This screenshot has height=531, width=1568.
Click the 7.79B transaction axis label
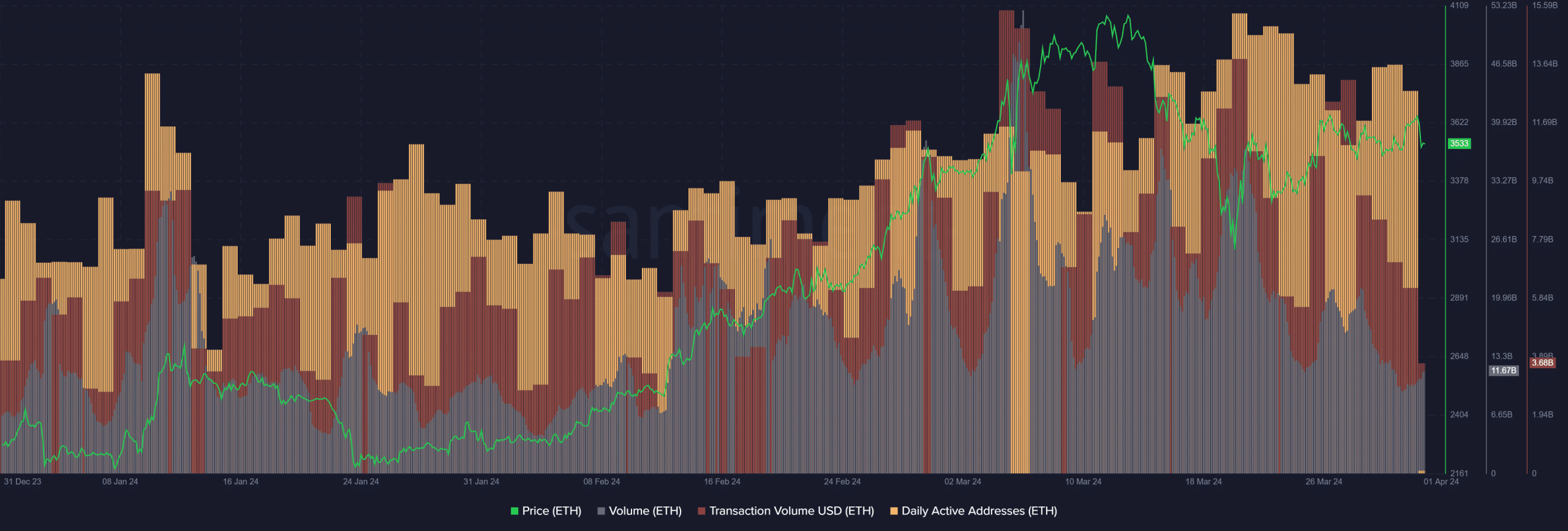pyautogui.click(x=1543, y=239)
